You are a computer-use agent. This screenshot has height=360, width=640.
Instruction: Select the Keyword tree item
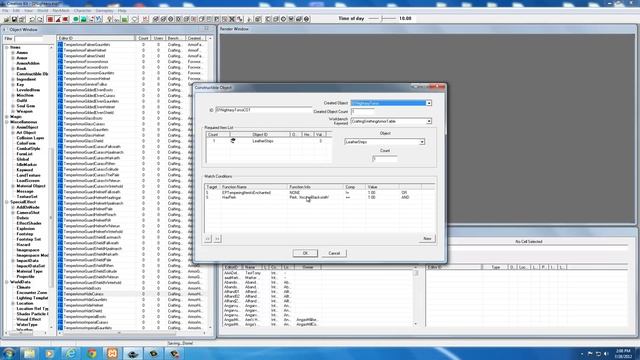[24, 170]
